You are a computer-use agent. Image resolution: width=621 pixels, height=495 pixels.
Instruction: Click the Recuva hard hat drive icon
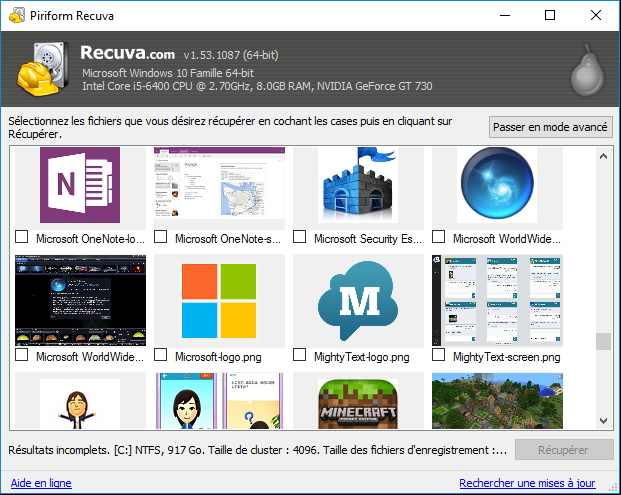(43, 69)
